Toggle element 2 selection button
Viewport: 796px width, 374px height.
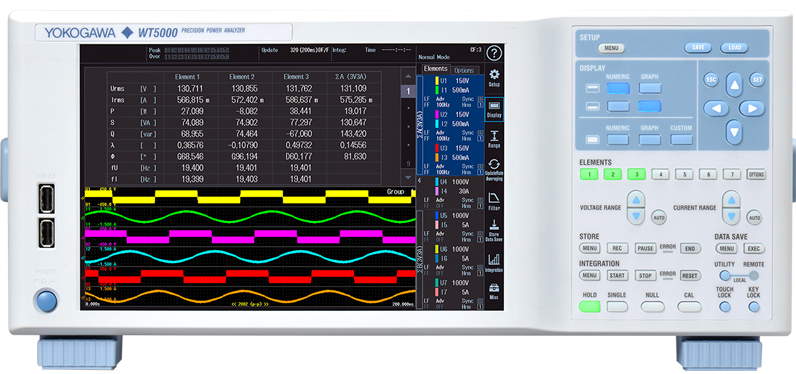[612, 175]
